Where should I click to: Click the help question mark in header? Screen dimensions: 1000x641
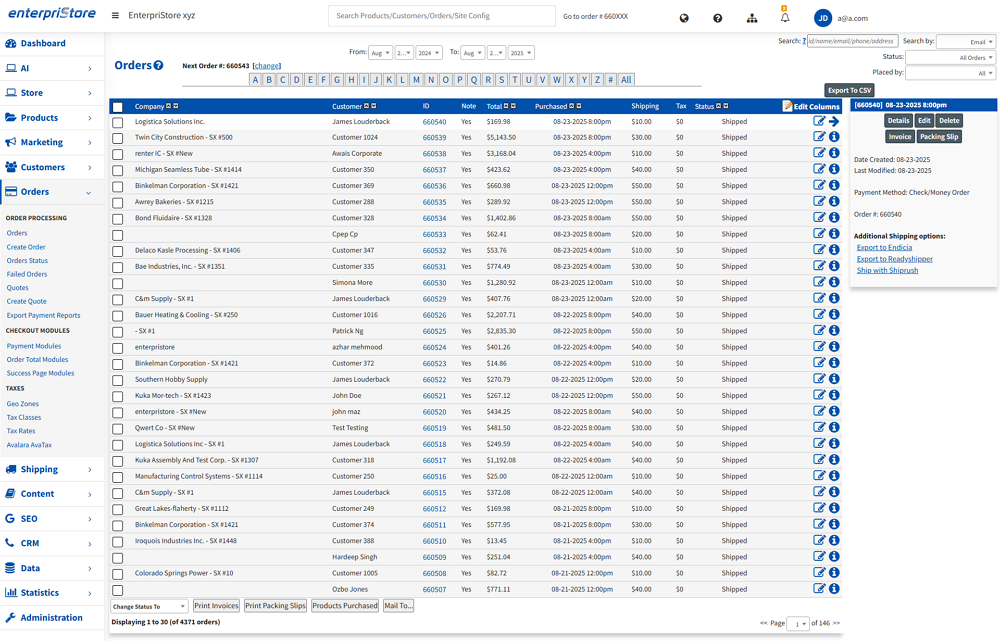(718, 18)
